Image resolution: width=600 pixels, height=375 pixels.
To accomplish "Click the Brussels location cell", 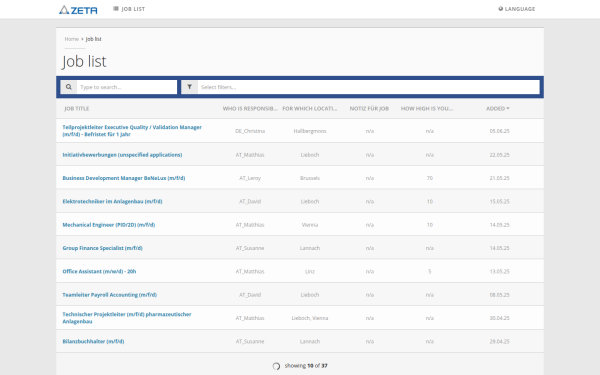I will pyautogui.click(x=310, y=178).
